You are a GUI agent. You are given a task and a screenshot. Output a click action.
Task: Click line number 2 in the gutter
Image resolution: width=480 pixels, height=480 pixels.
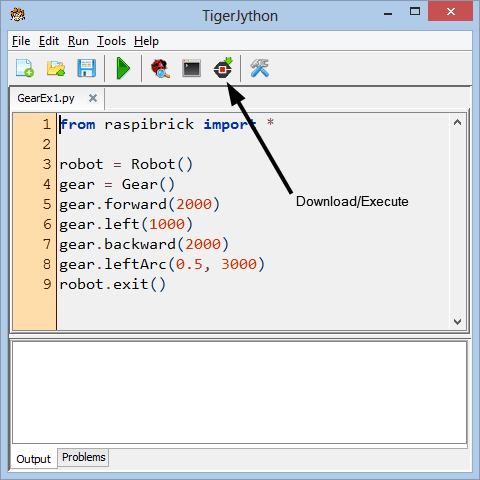47,144
